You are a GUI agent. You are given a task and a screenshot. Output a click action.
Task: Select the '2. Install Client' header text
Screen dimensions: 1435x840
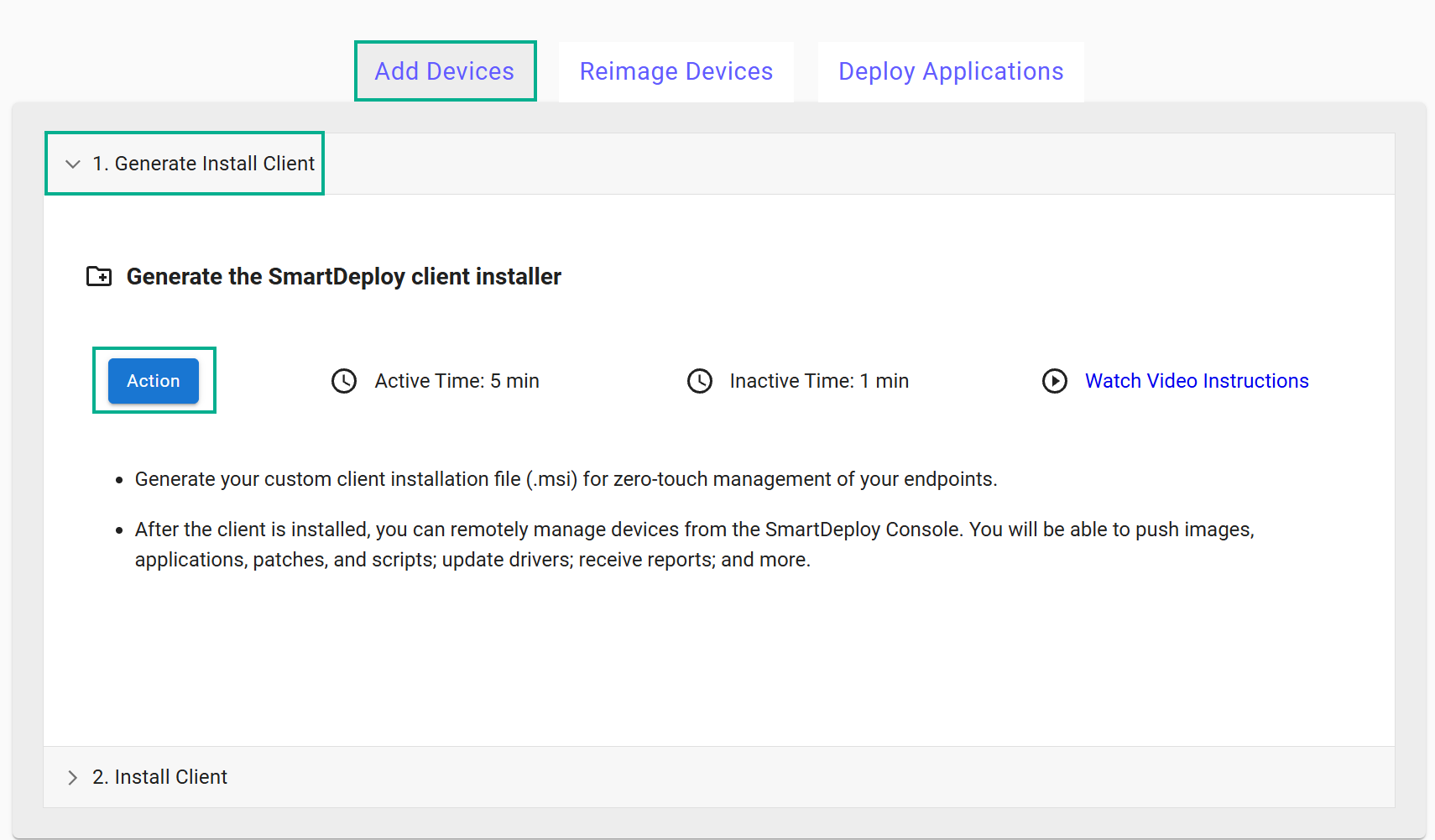click(160, 777)
